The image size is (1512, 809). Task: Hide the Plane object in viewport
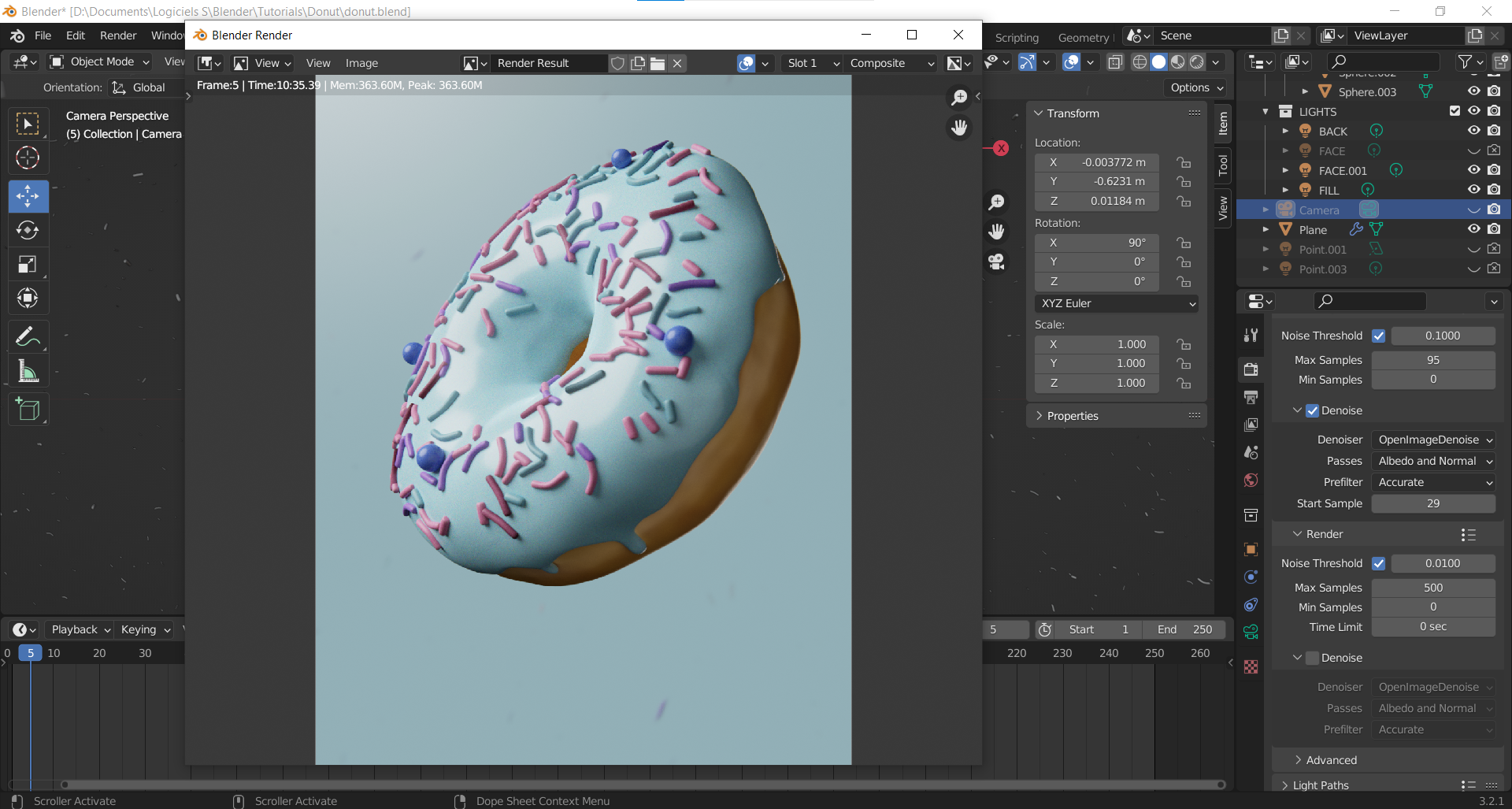(x=1473, y=229)
